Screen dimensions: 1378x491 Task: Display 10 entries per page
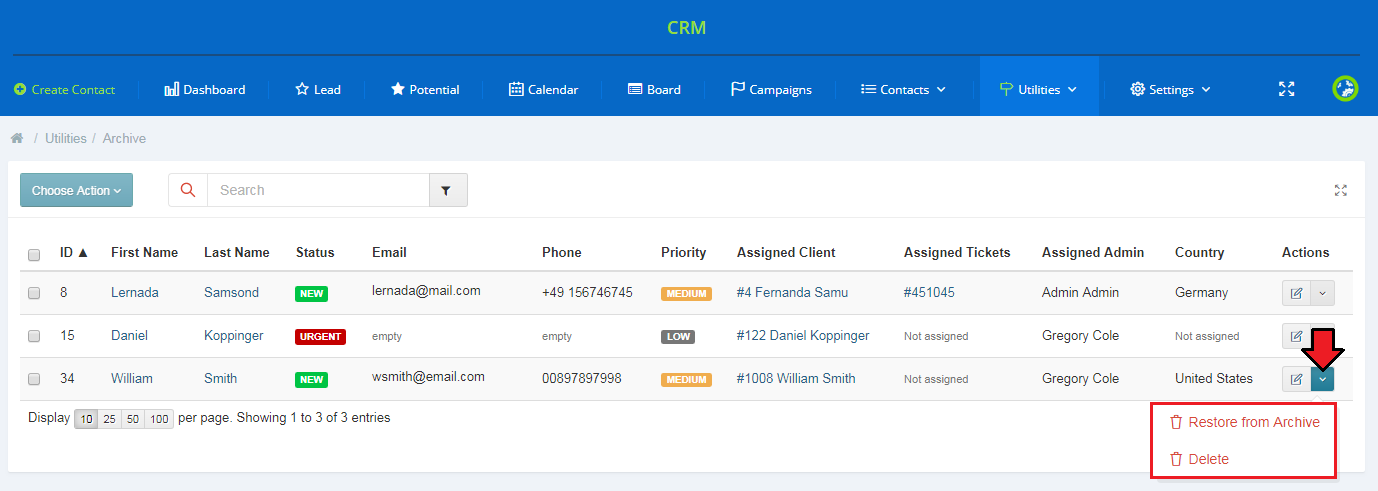pyautogui.click(x=86, y=419)
